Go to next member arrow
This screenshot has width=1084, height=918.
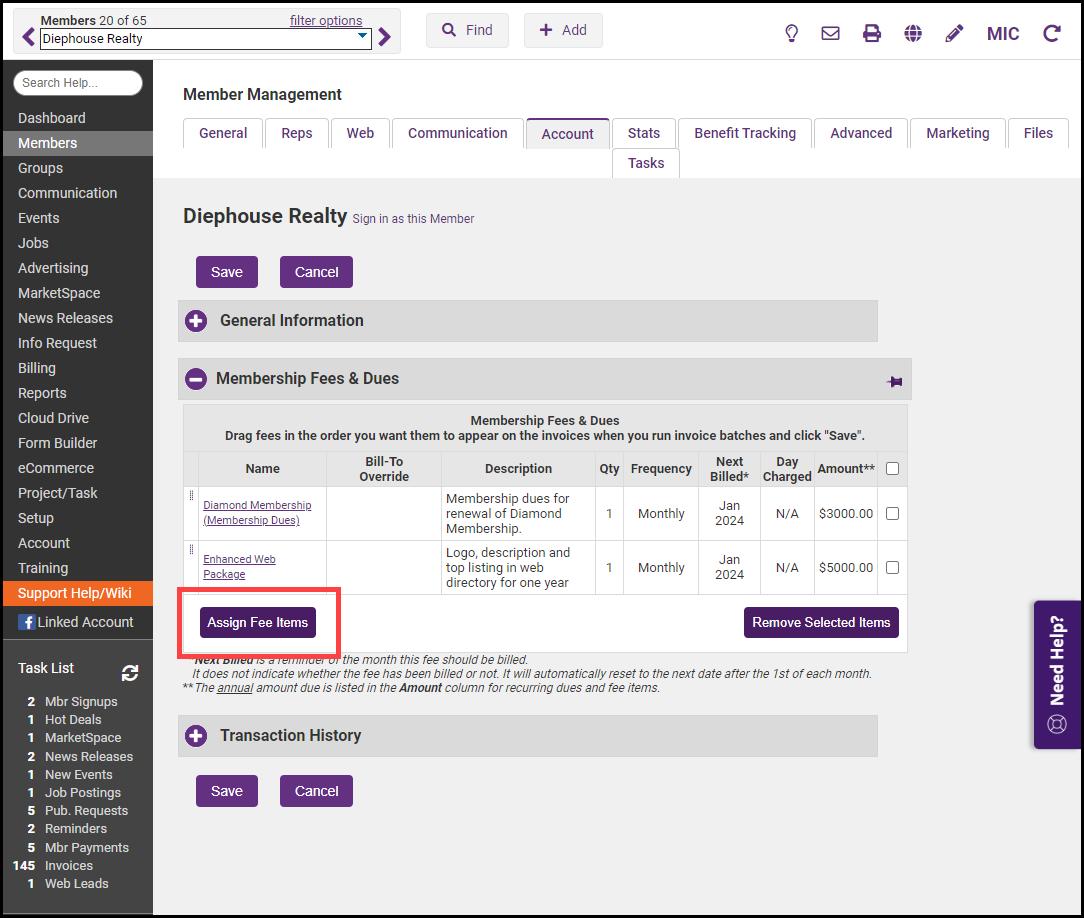[x=385, y=38]
